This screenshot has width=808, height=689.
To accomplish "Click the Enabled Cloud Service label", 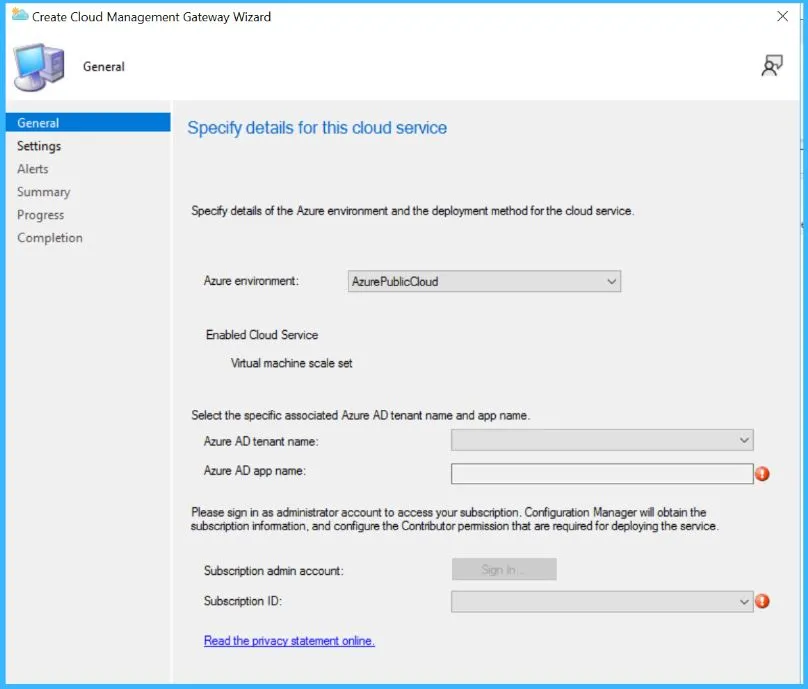I will pos(262,335).
